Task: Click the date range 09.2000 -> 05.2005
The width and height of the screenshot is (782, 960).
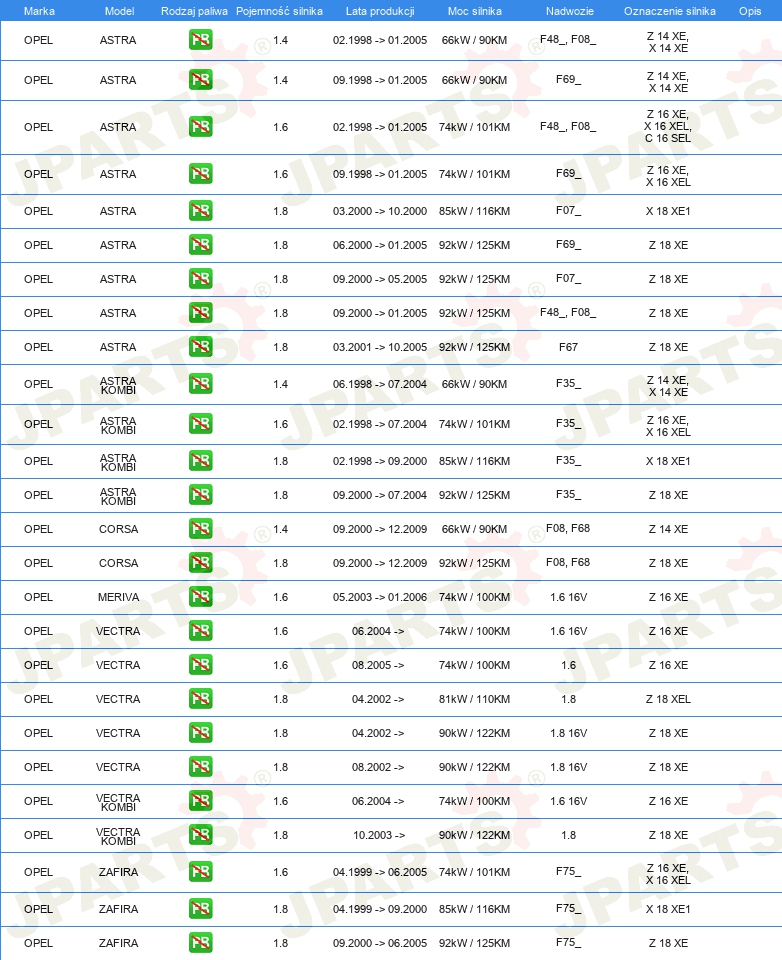Action: pos(380,279)
